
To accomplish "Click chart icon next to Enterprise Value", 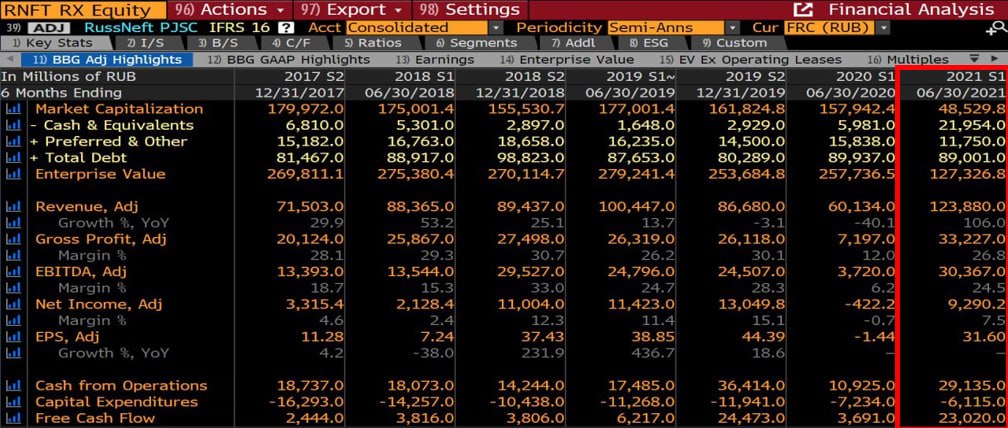I will coord(13,174).
